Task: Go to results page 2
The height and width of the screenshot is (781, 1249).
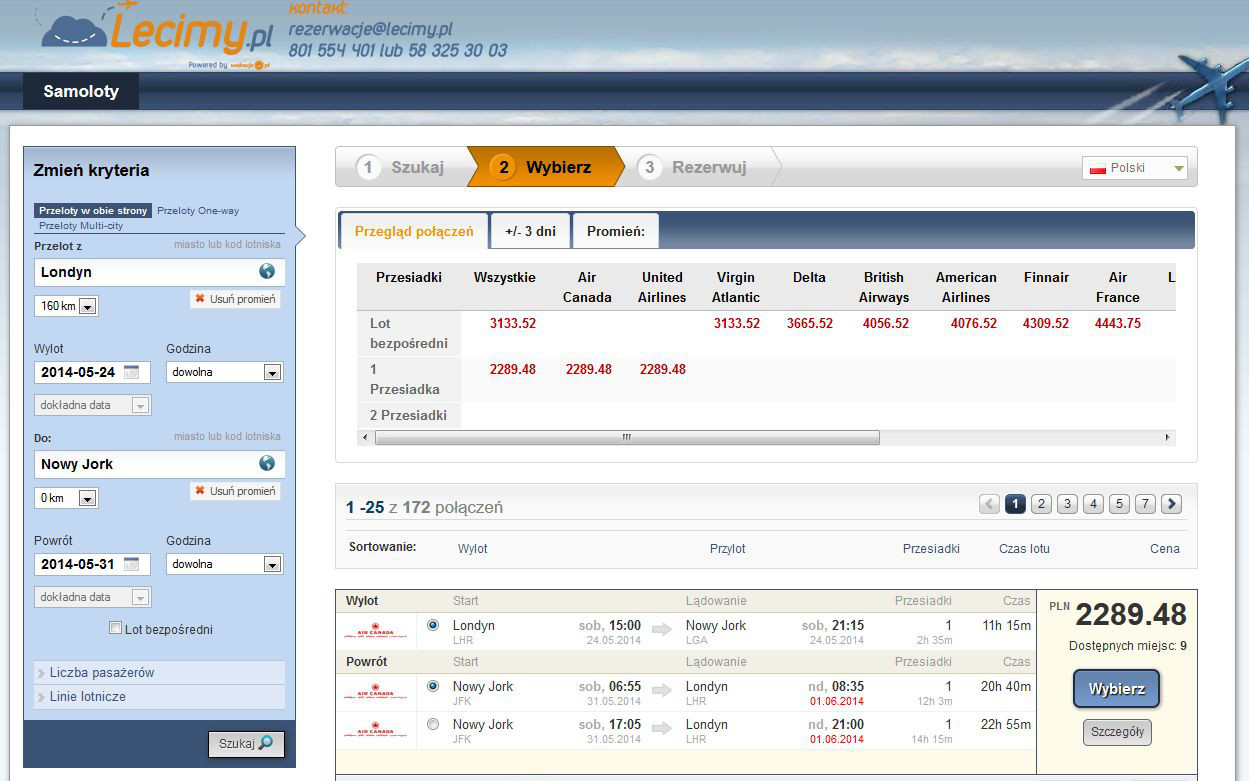Action: pyautogui.click(x=1041, y=504)
